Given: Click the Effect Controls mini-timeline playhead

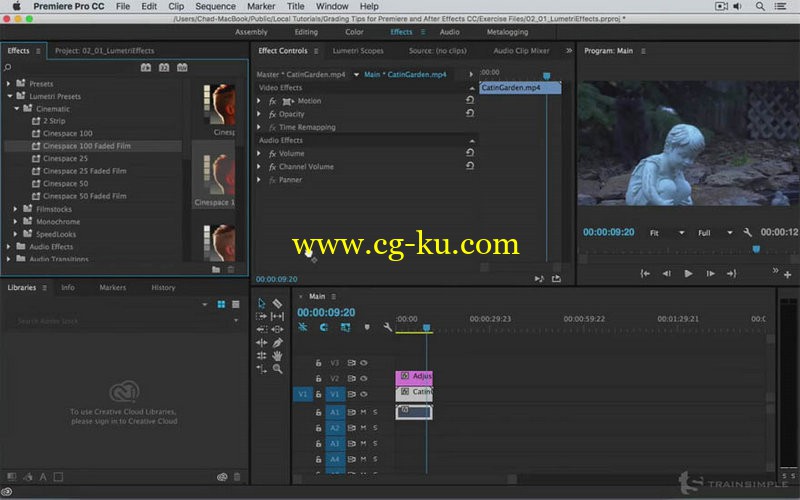Looking at the screenshot, I should pos(546,76).
